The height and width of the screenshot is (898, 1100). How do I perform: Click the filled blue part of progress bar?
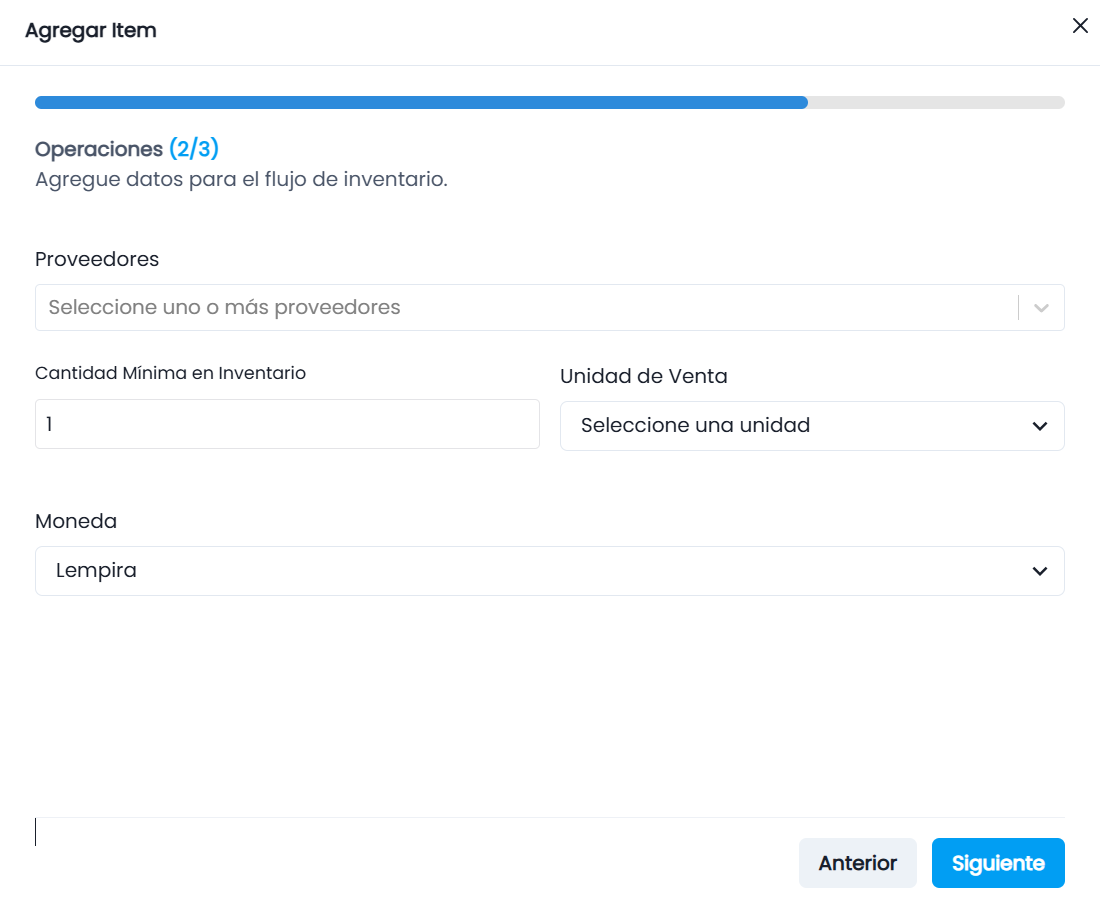coord(421,102)
